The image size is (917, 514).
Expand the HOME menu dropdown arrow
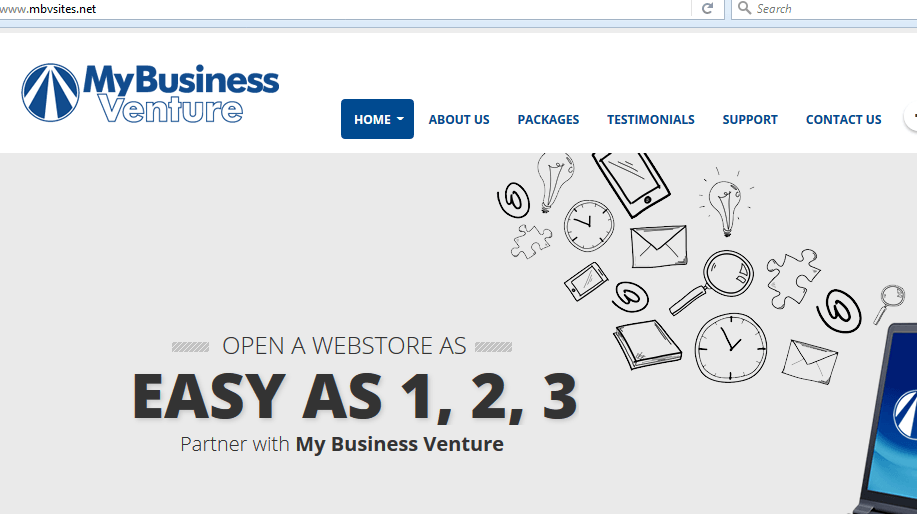(401, 119)
